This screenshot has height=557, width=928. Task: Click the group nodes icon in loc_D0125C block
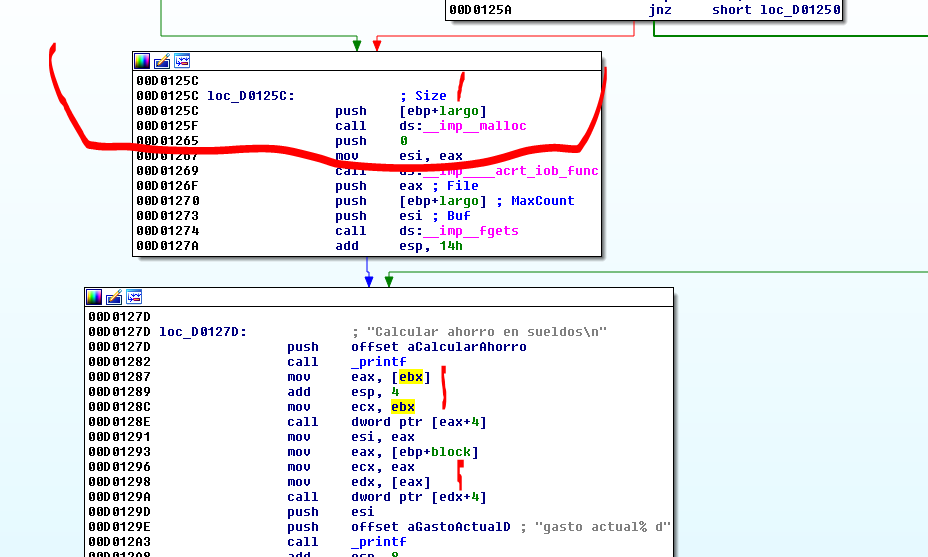[x=182, y=61]
